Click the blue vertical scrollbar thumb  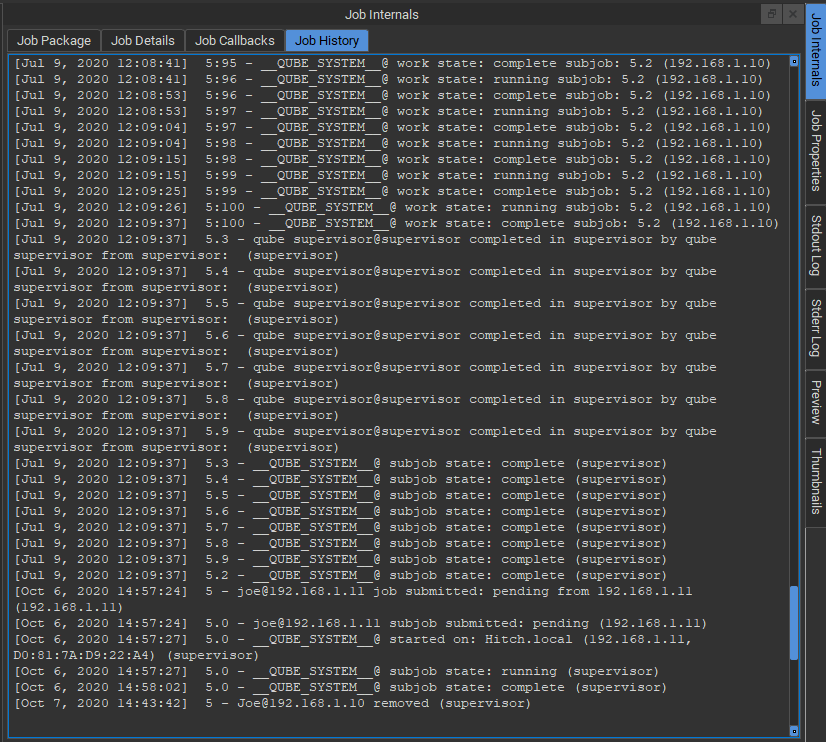(794, 622)
